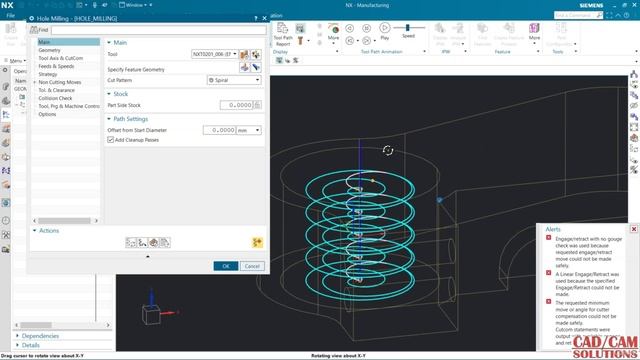Click Cancel in Hole Milling dialog
The width and height of the screenshot is (640, 360).
click(252, 266)
